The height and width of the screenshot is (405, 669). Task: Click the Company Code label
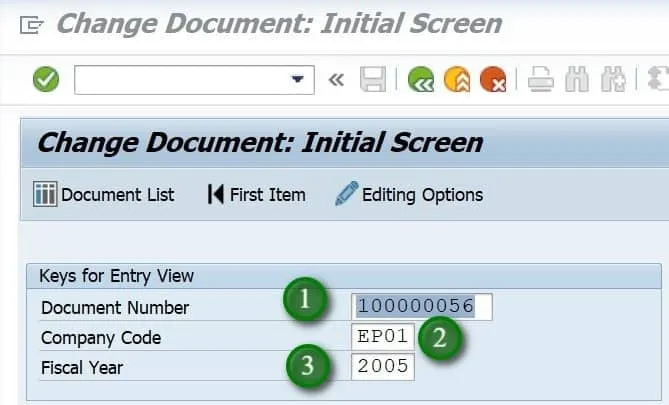(101, 338)
